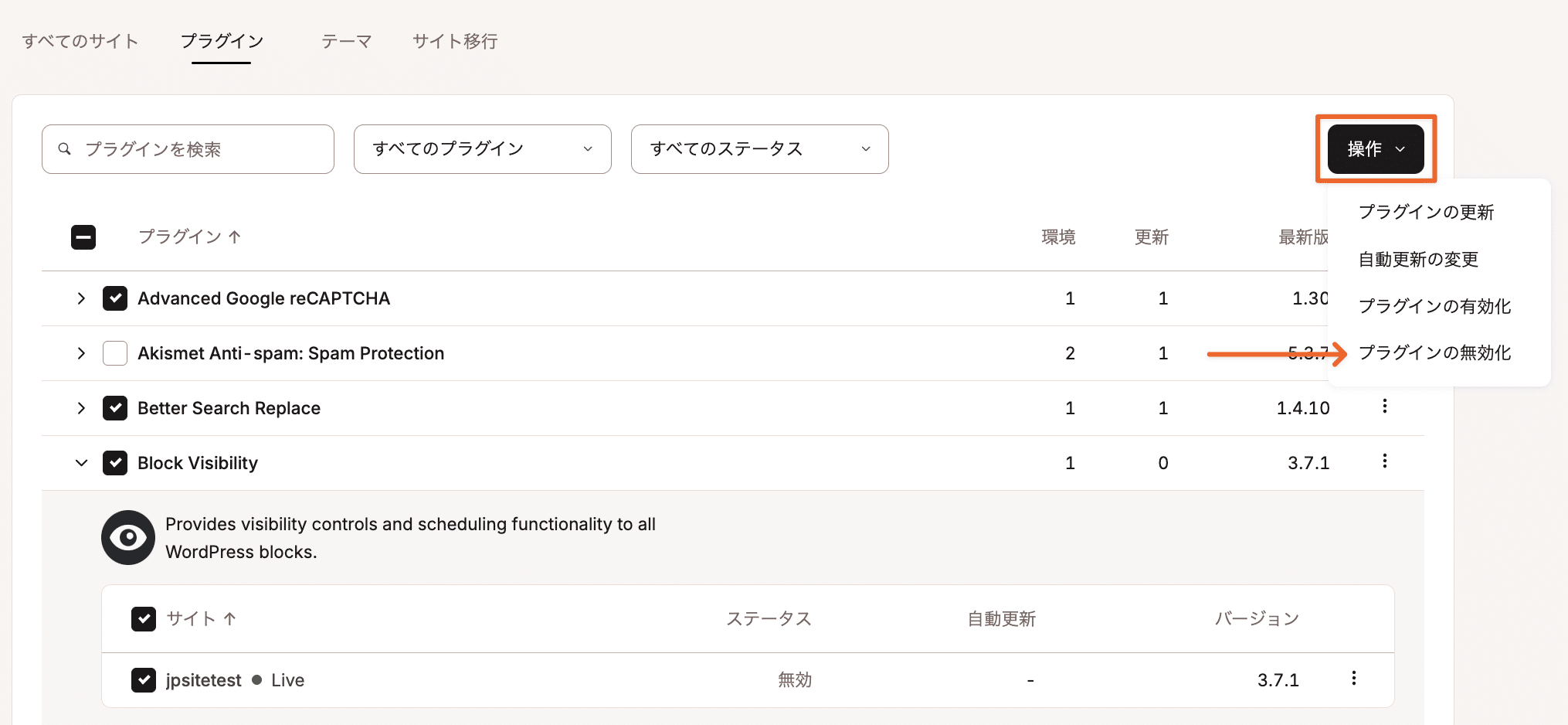The image size is (1568, 725).
Task: Select プラグインの更新 from the menu
Action: [x=1426, y=212]
